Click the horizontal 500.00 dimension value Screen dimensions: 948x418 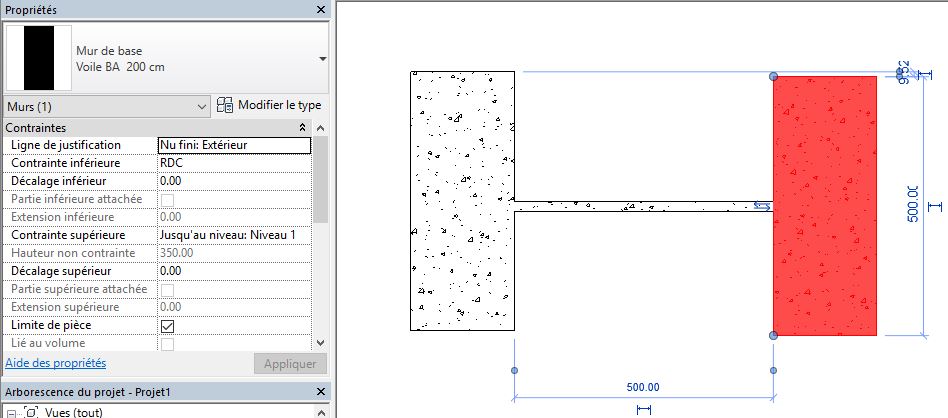(x=644, y=387)
